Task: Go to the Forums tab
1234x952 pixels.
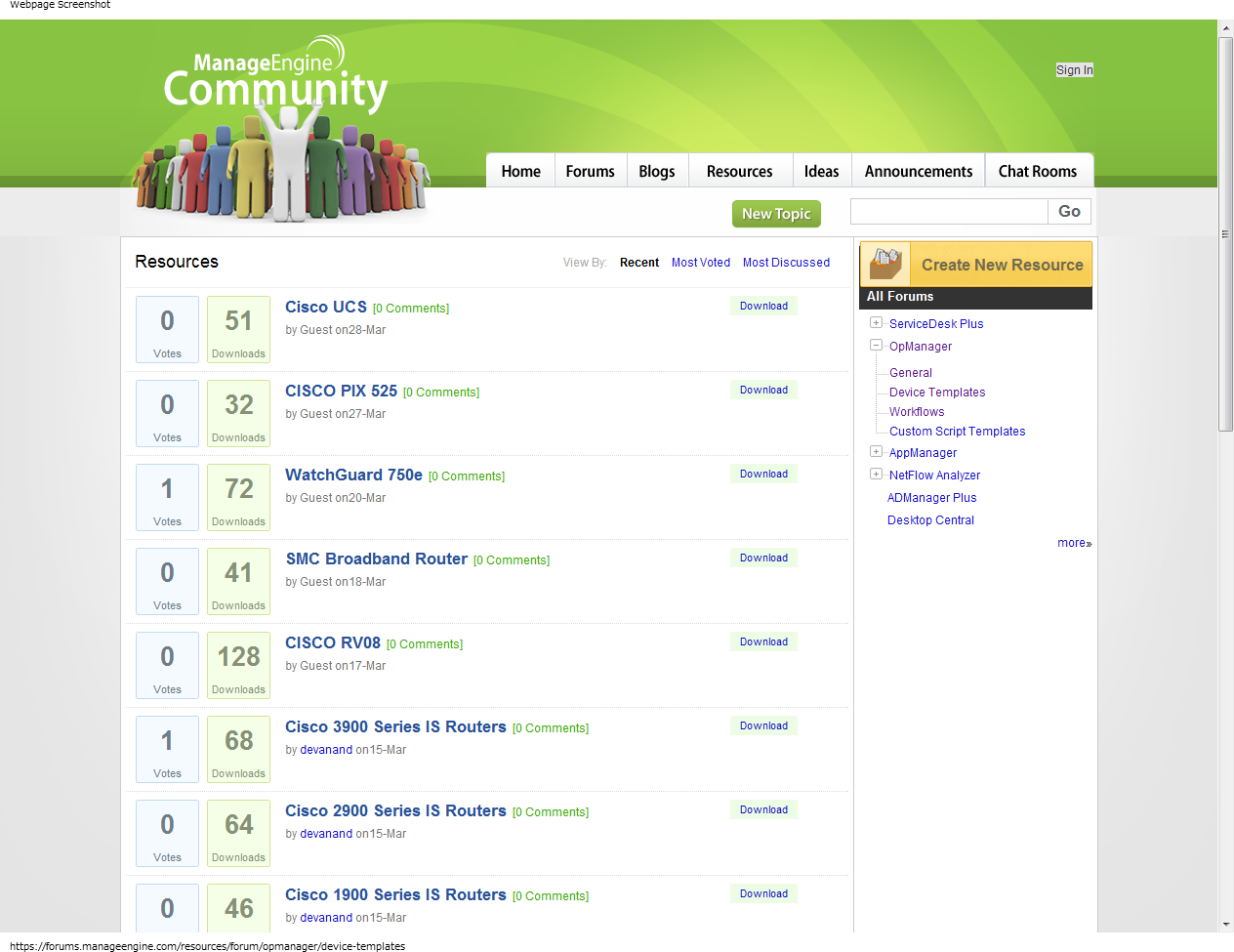Action: click(x=590, y=171)
